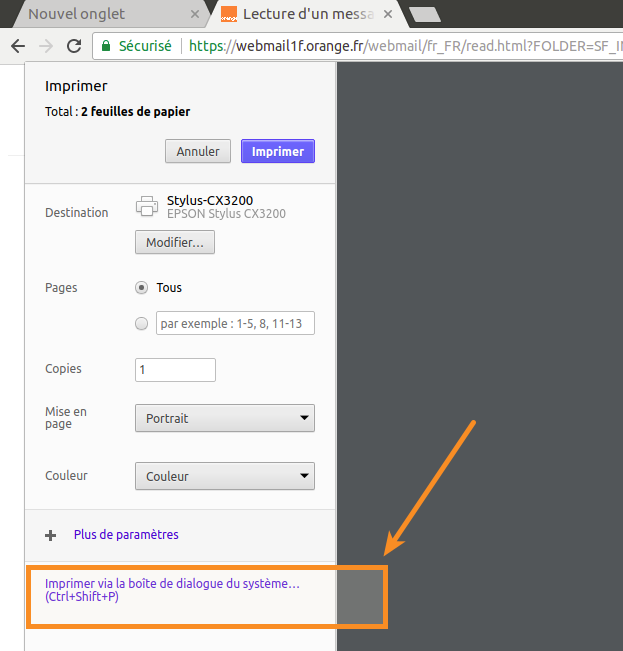Select the Tous pages radio button
The width and height of the screenshot is (623, 651).
point(141,288)
